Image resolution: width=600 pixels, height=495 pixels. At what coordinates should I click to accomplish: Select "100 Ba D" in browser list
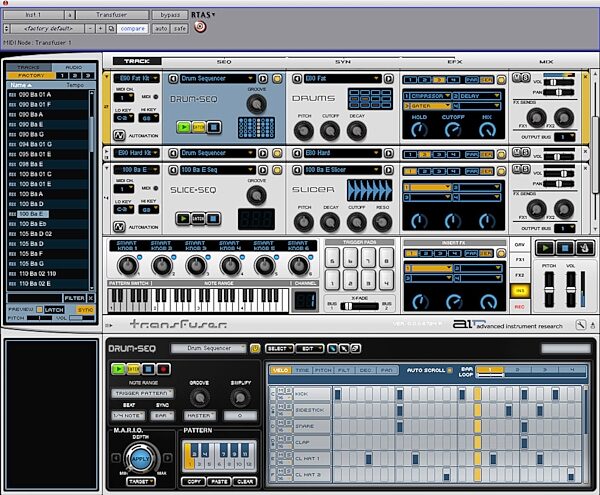click(x=47, y=204)
